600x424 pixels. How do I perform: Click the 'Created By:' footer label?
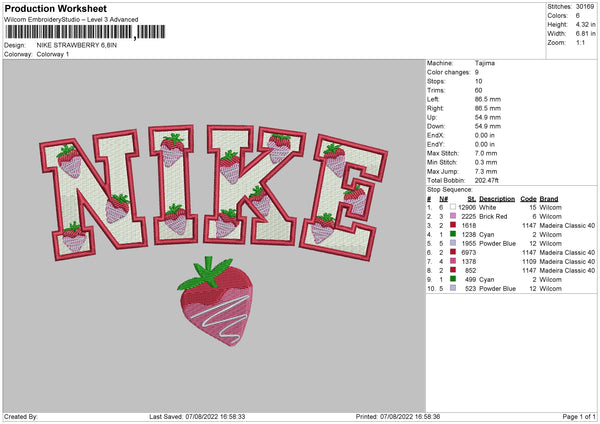point(21,417)
